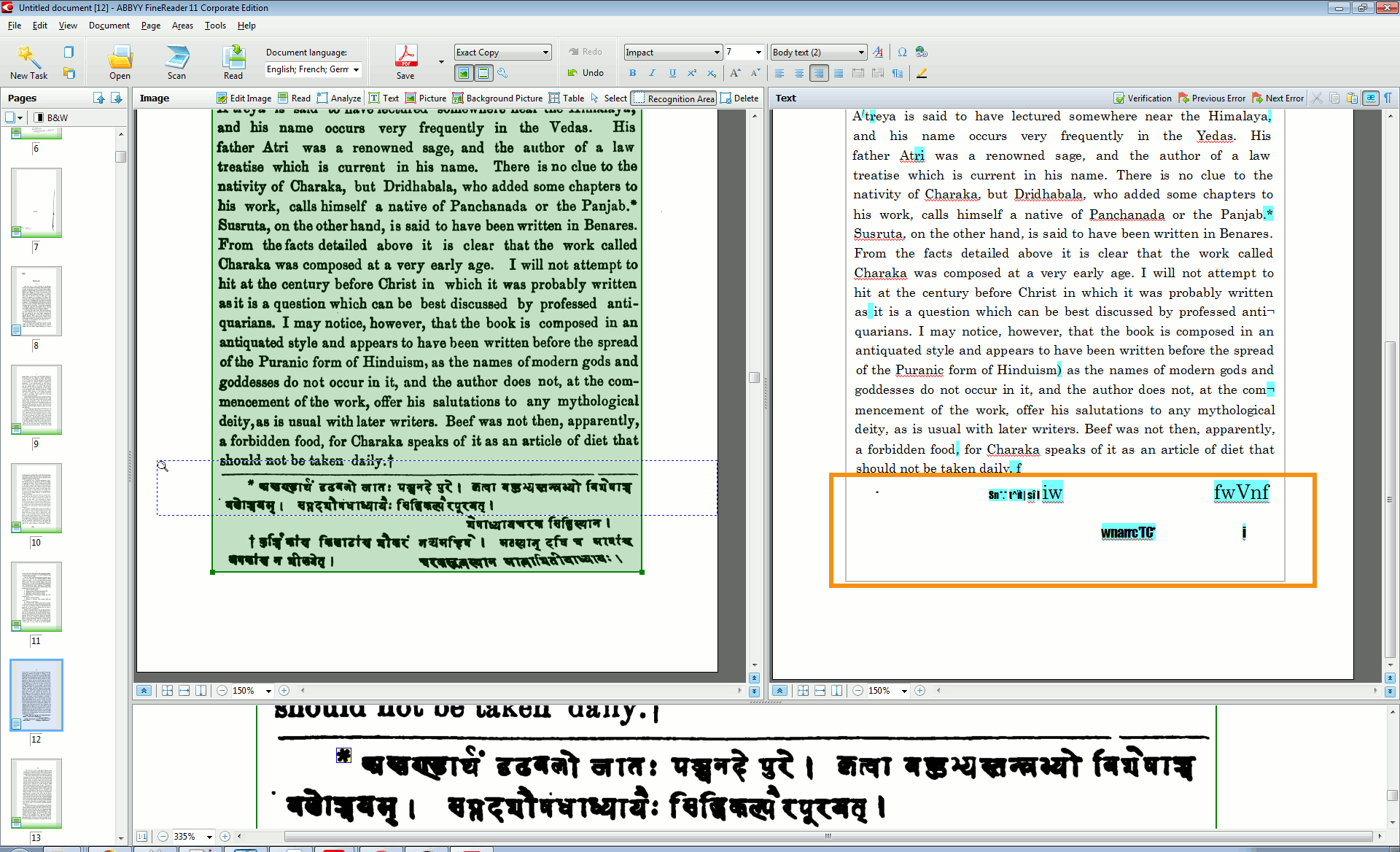This screenshot has height=852, width=1400.
Task: Select the Background Picture area tool
Action: [x=497, y=98]
